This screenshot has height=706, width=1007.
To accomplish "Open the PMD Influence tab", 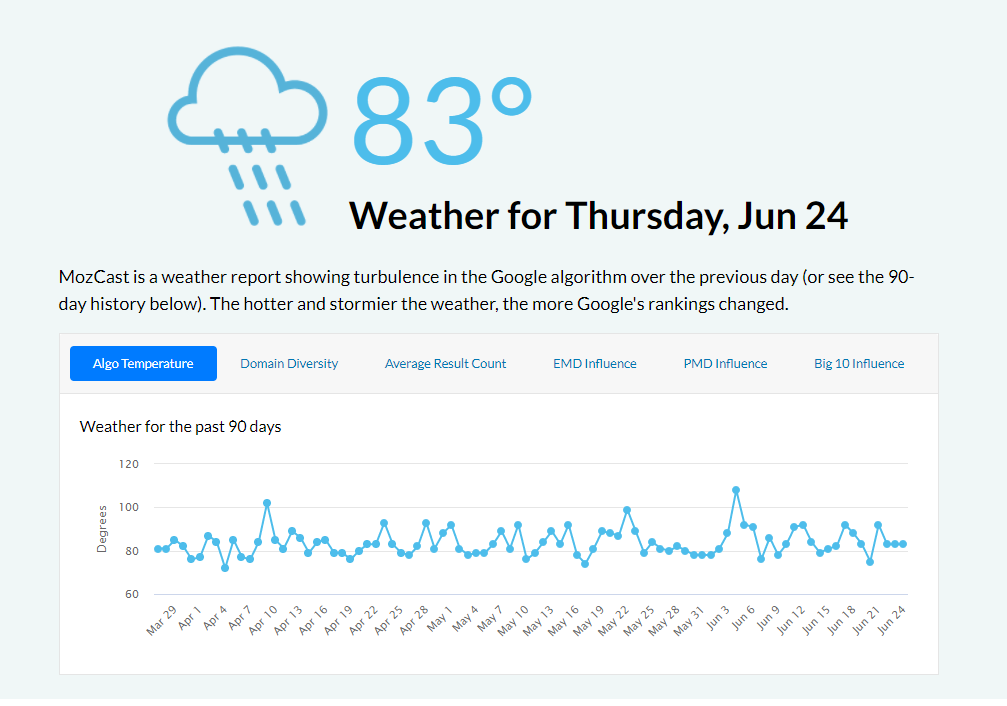I will (725, 364).
